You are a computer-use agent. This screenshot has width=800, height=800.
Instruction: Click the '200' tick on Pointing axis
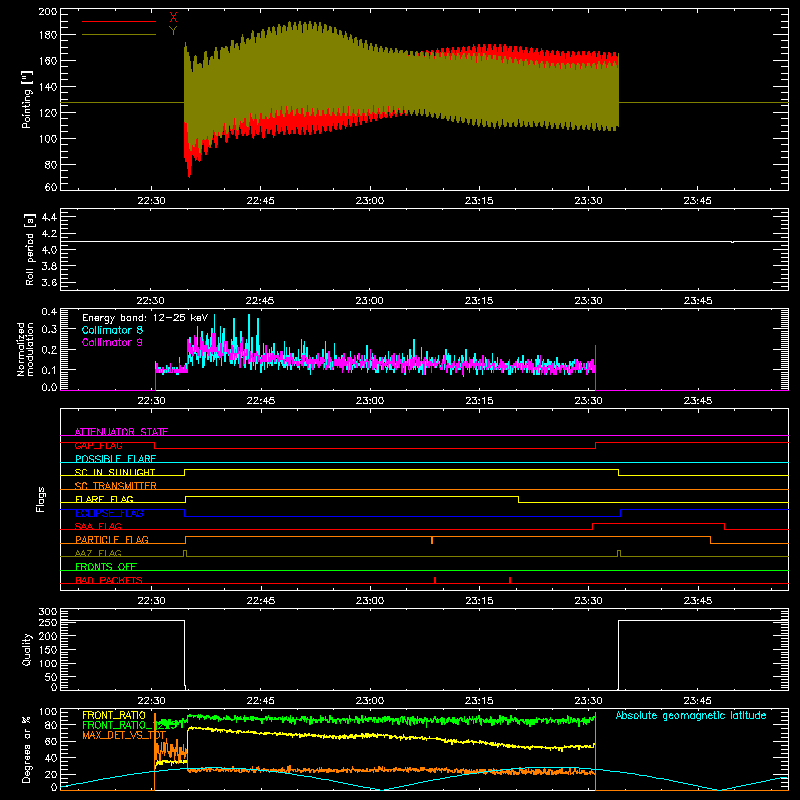48,12
